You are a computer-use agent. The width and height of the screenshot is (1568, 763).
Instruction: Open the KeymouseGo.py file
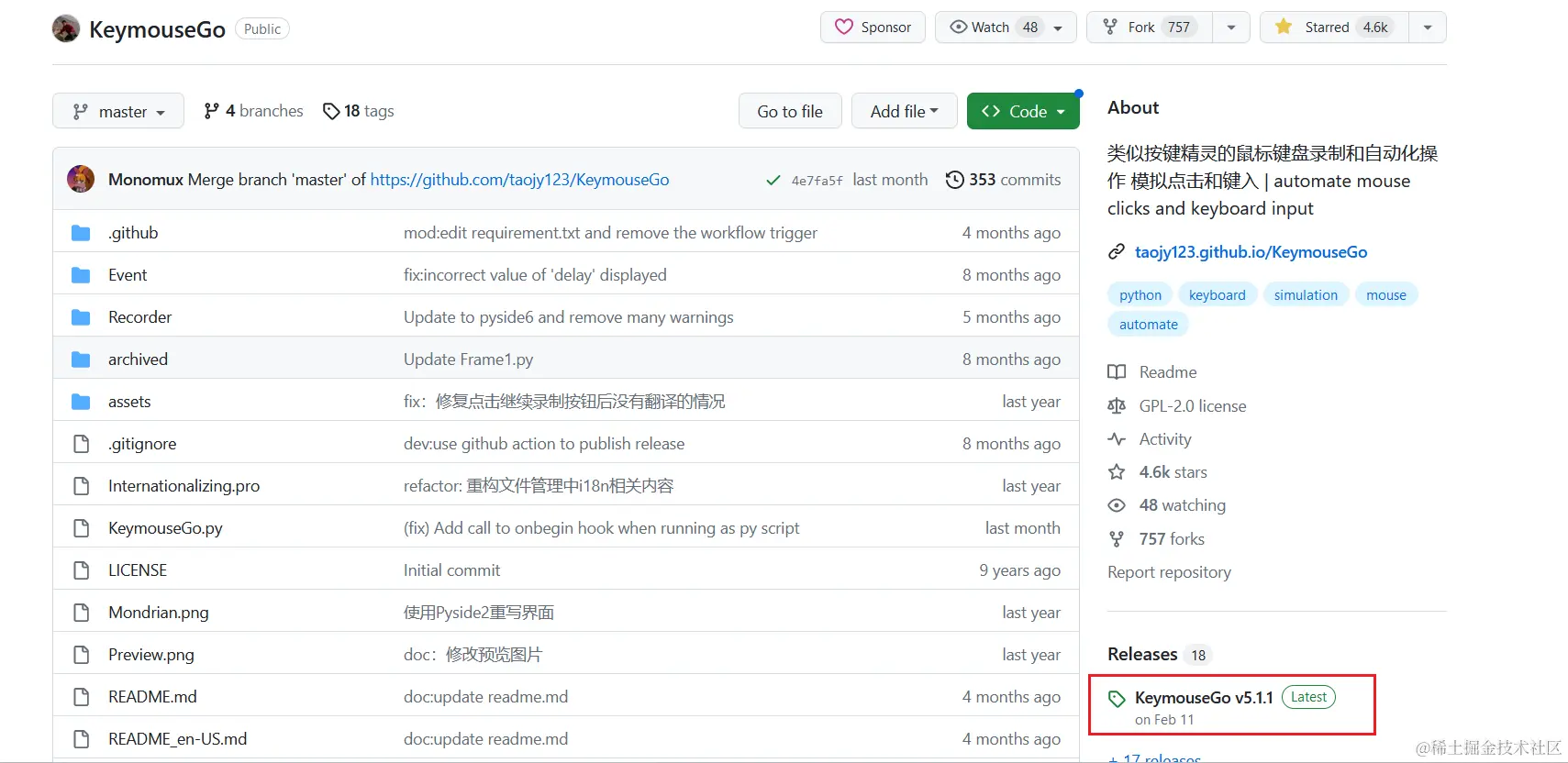point(165,528)
